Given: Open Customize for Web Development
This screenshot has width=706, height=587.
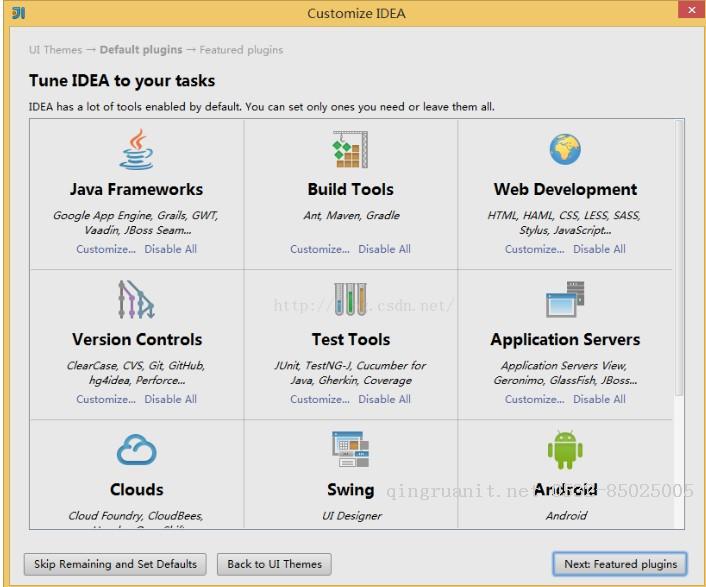Looking at the screenshot, I should click(x=534, y=249).
